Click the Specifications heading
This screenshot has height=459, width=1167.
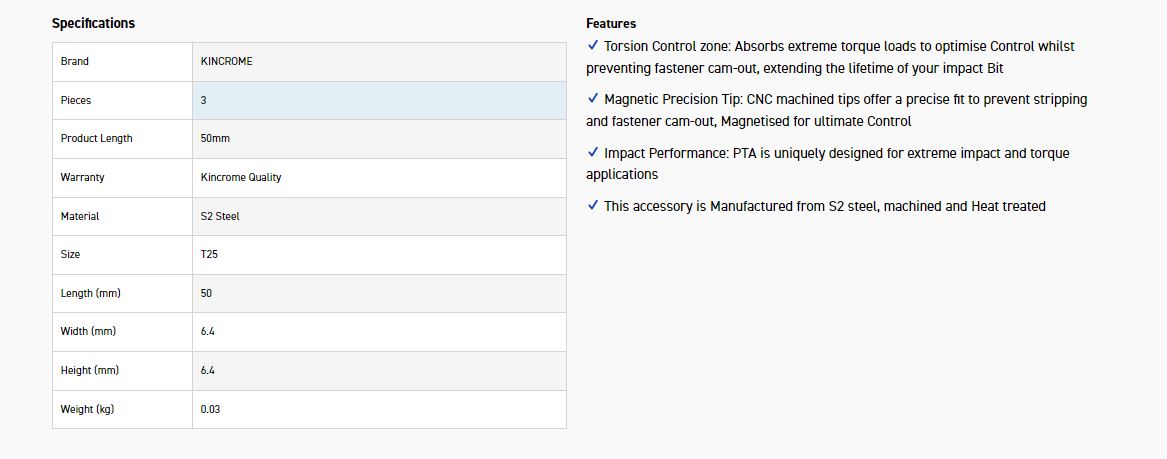tap(93, 23)
